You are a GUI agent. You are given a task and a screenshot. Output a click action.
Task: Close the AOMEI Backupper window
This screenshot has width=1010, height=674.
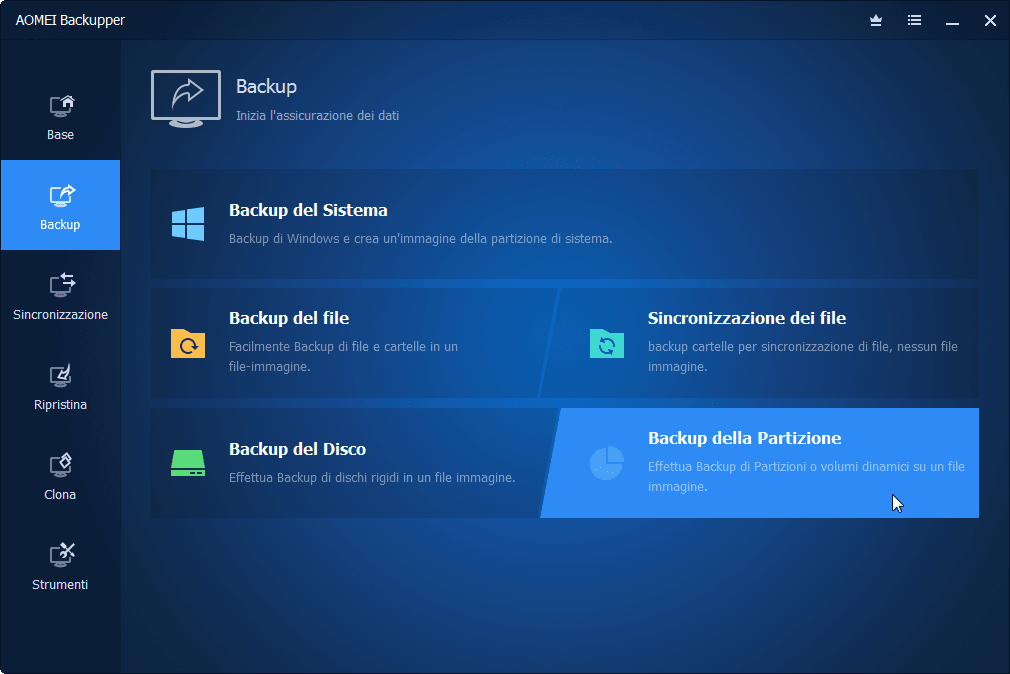click(x=991, y=21)
